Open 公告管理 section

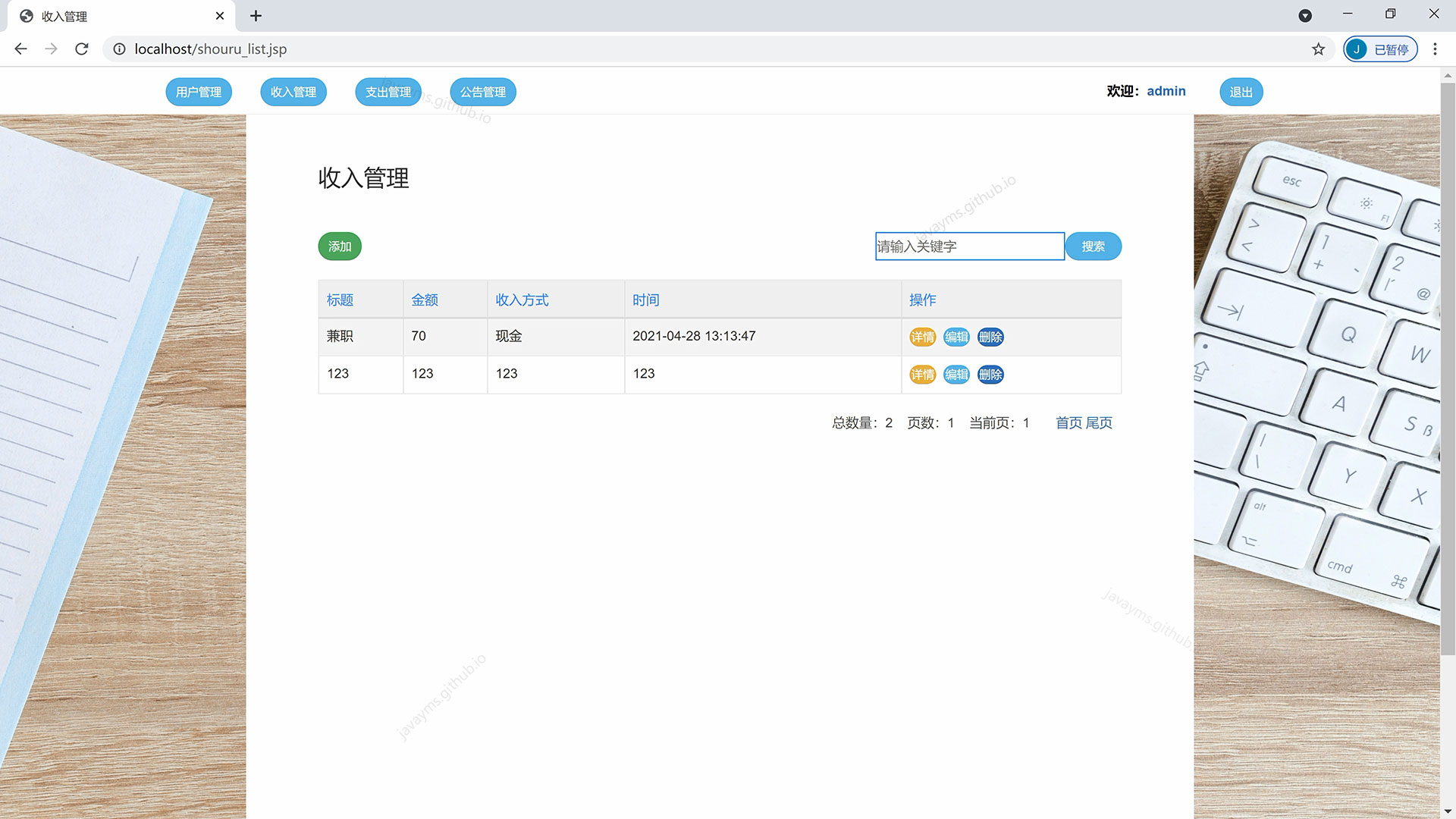tap(482, 92)
